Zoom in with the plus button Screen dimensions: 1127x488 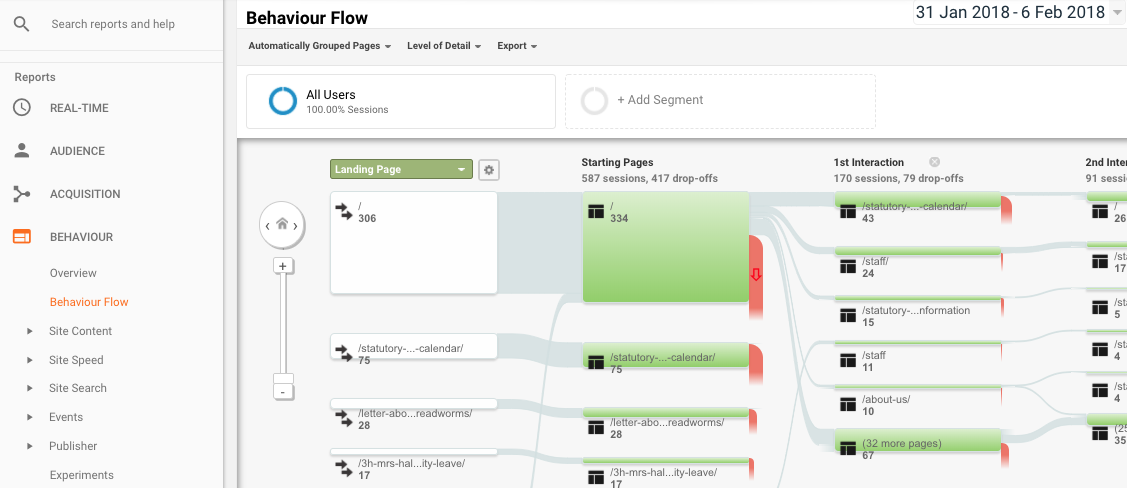pos(283,266)
